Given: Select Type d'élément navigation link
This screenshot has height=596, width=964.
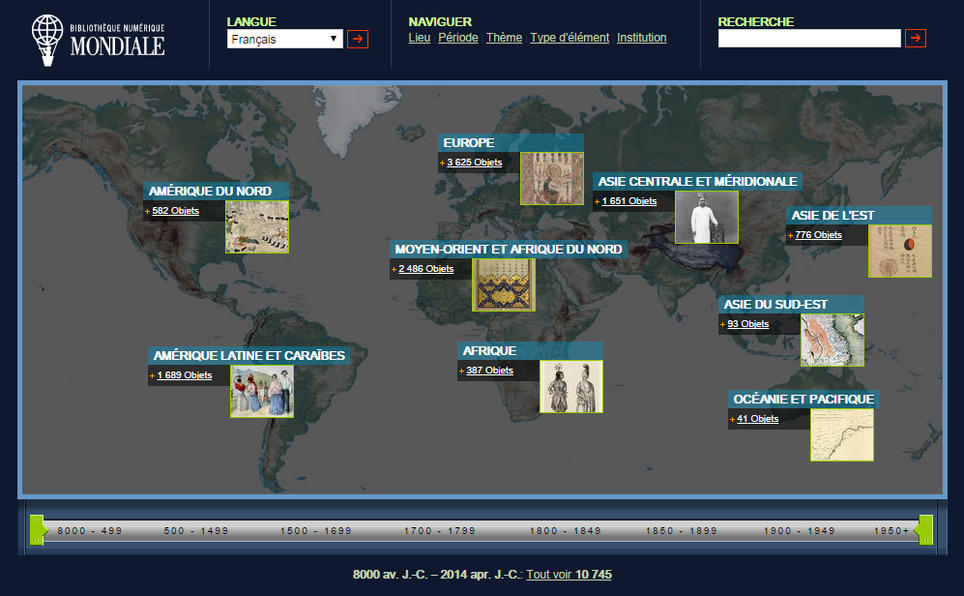Looking at the screenshot, I should pos(569,38).
